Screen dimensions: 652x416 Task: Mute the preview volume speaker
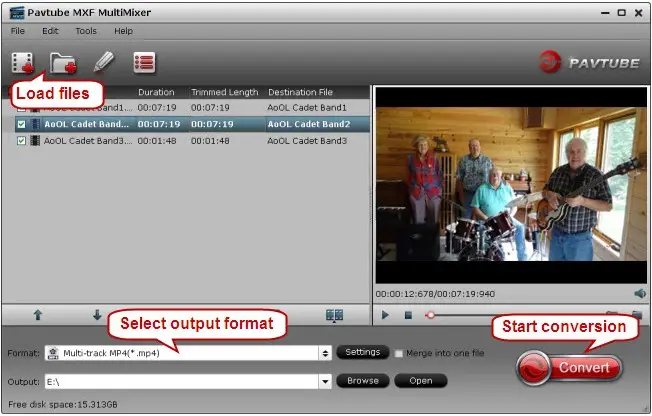[x=640, y=294]
